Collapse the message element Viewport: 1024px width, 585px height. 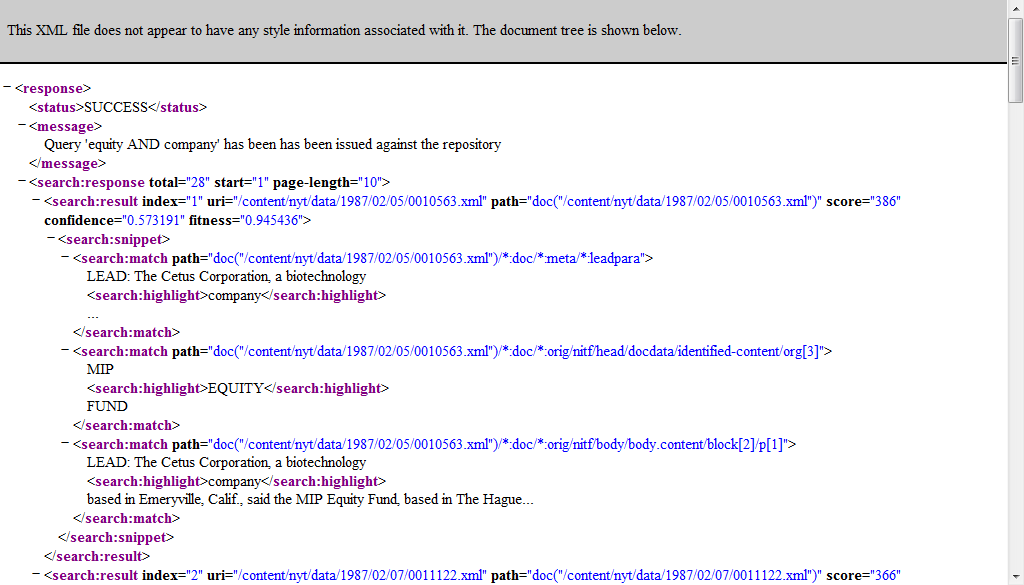point(22,125)
